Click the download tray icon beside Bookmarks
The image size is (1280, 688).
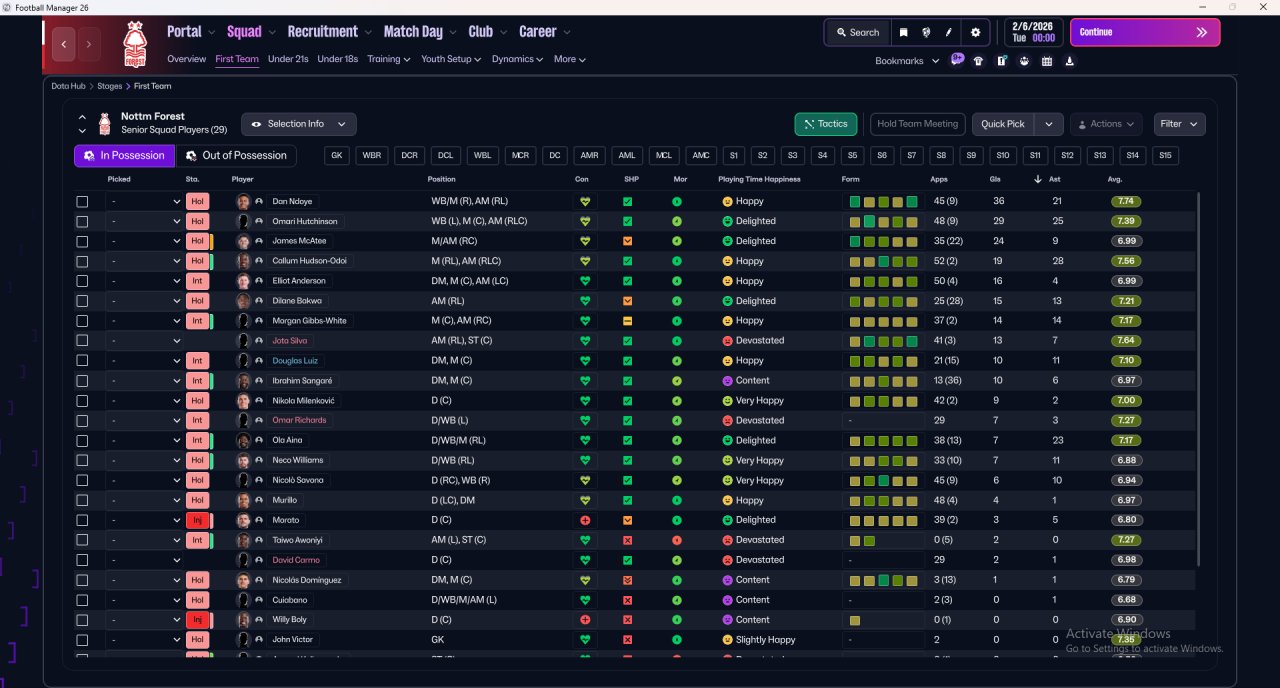coord(1070,61)
